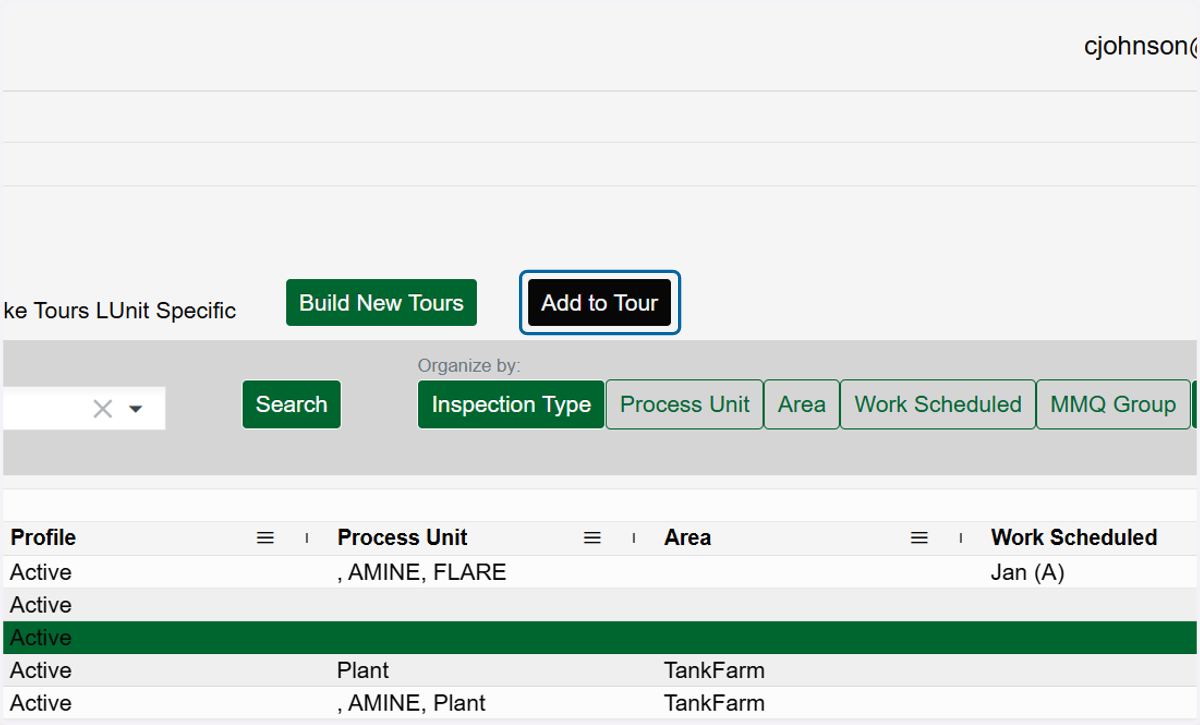1200x725 pixels.
Task: Select the ', AMINE, FLARE' process unit cell
Action: click(422, 573)
